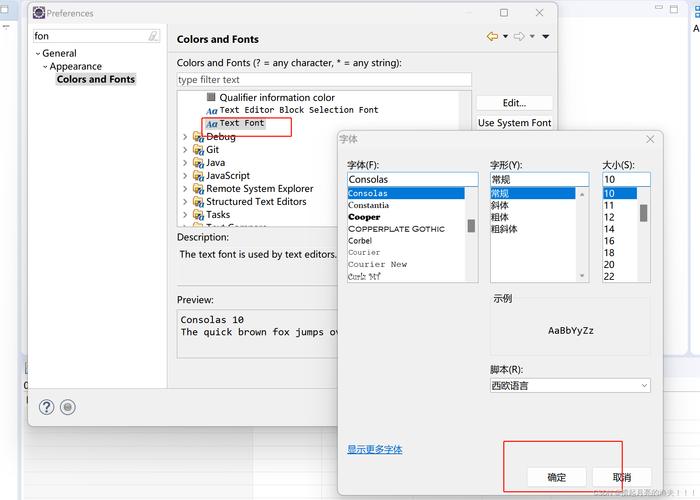Click the help question mark icon
Viewport: 700px width, 500px height.
[46, 407]
